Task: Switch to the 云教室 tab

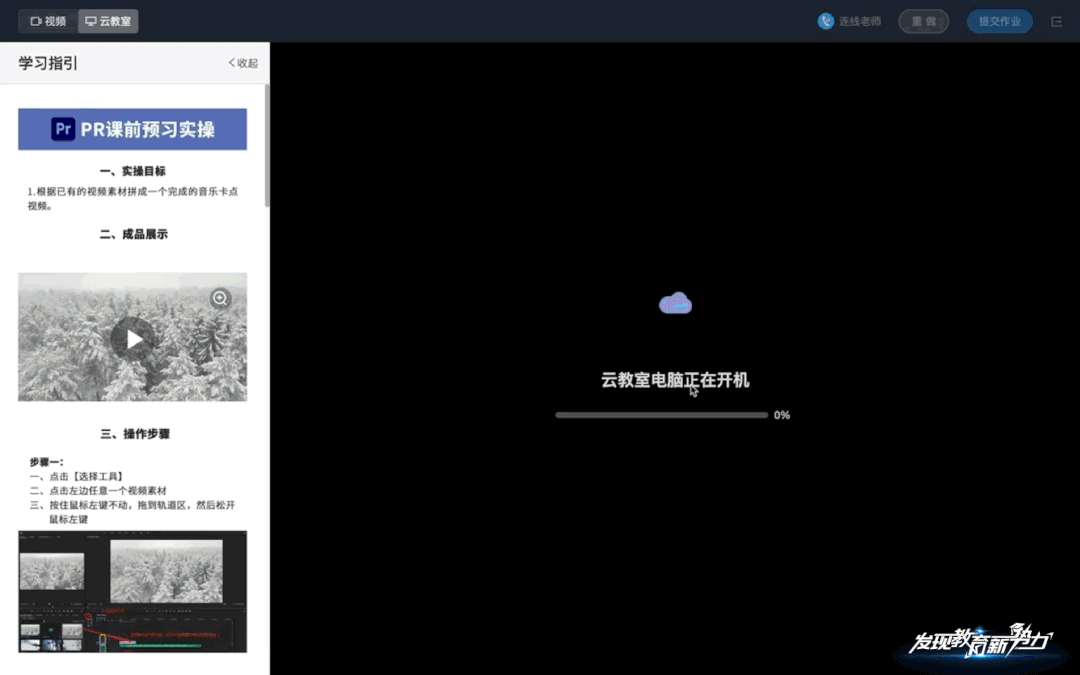Action: pos(107,20)
